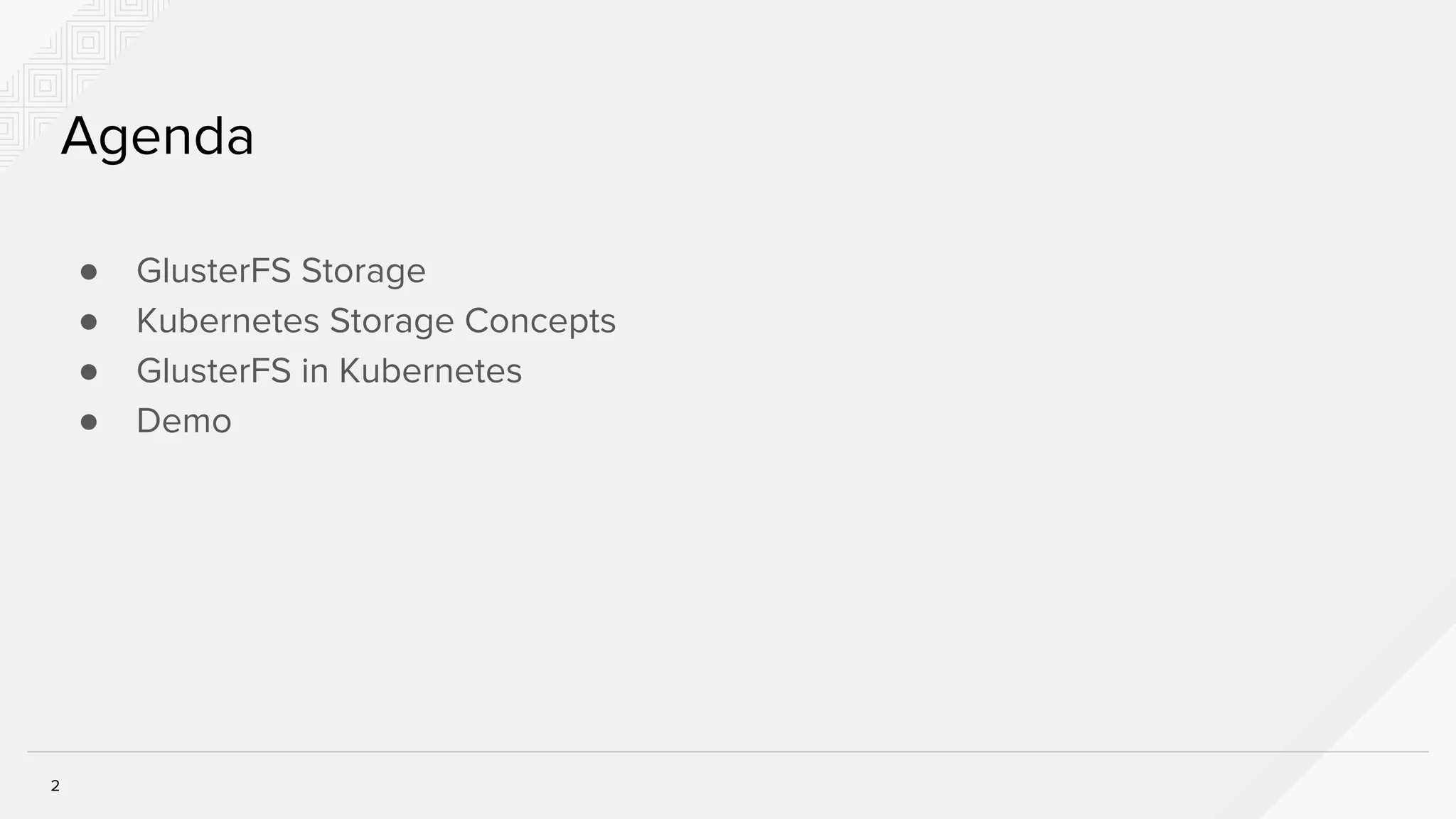Viewport: 1456px width, 819px height.
Task: Click the word Concepts
Action: coord(540,321)
